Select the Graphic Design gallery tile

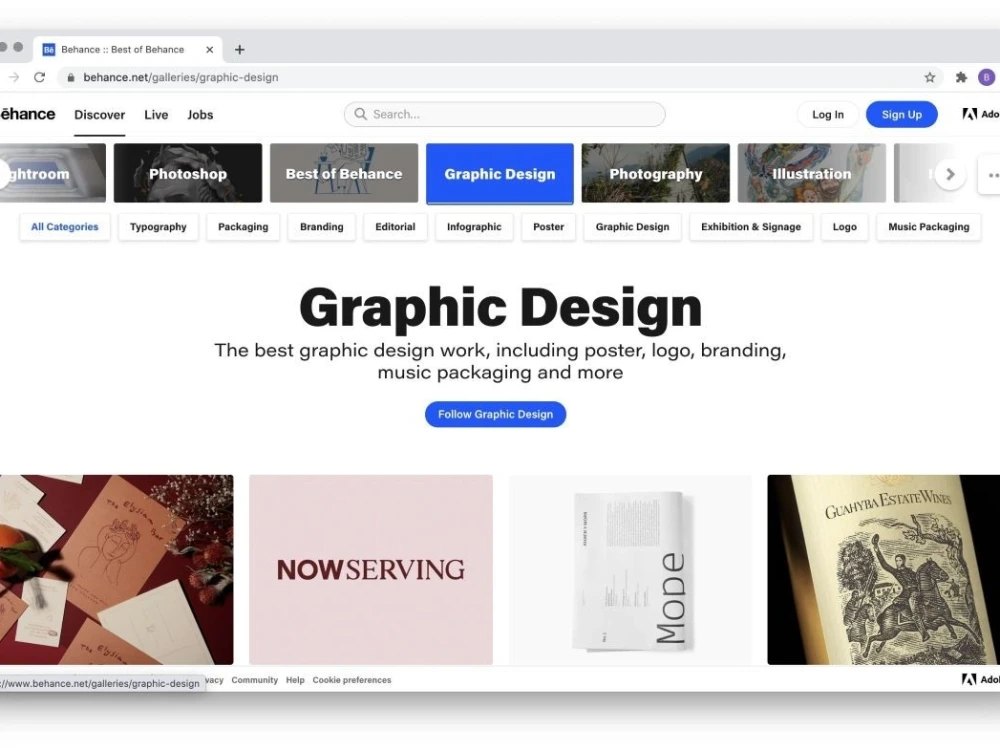coord(500,173)
